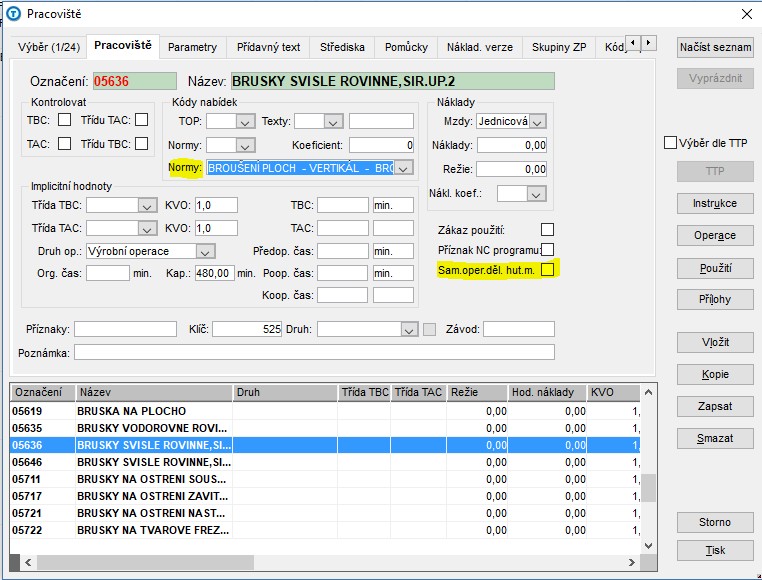
Task: Open the Druh op. Výrobní operace dropdown
Action: tap(205, 251)
